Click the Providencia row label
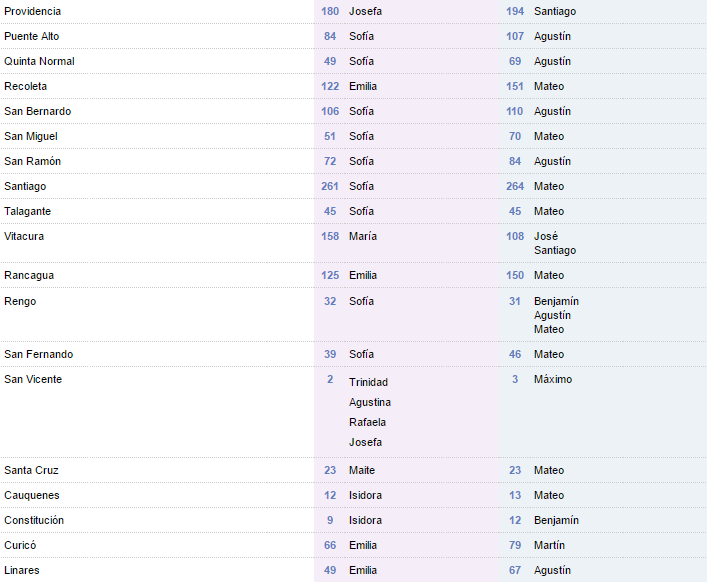The width and height of the screenshot is (707, 582). click(x=32, y=11)
